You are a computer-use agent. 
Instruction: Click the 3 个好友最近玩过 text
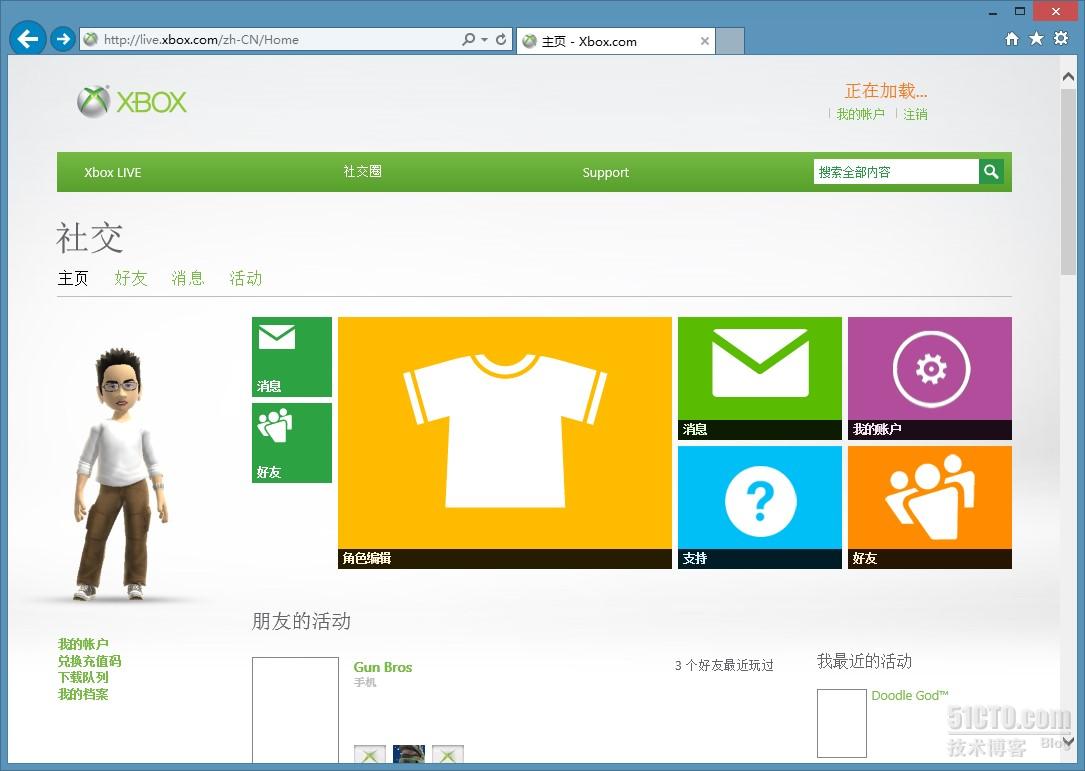[724, 666]
